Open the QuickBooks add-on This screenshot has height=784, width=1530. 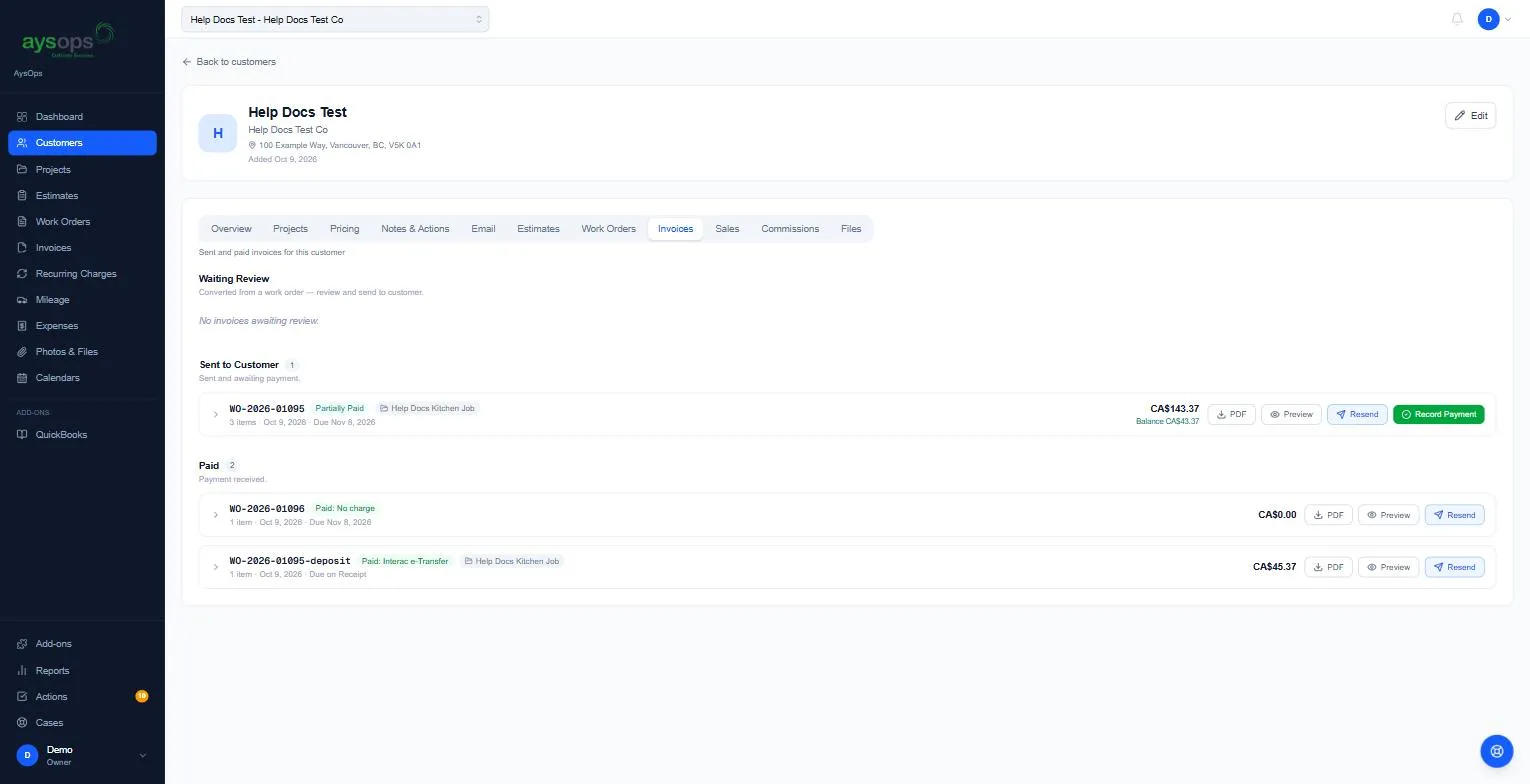[x=82, y=435]
